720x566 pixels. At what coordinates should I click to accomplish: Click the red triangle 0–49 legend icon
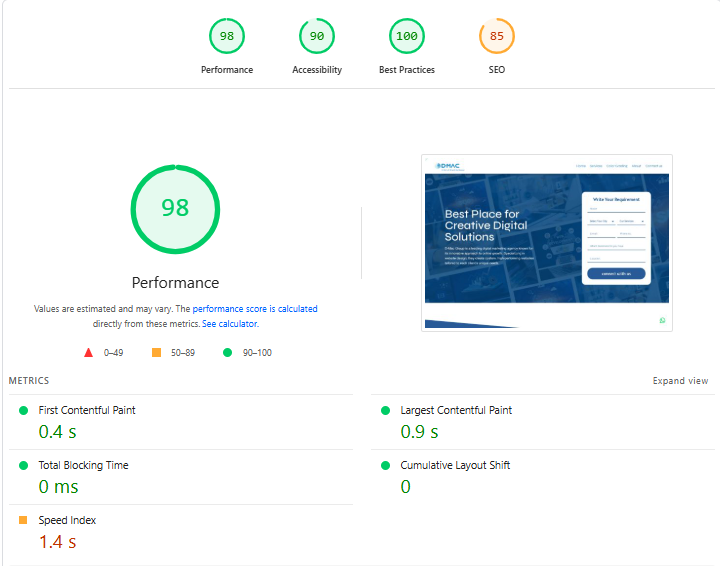[x=88, y=353]
